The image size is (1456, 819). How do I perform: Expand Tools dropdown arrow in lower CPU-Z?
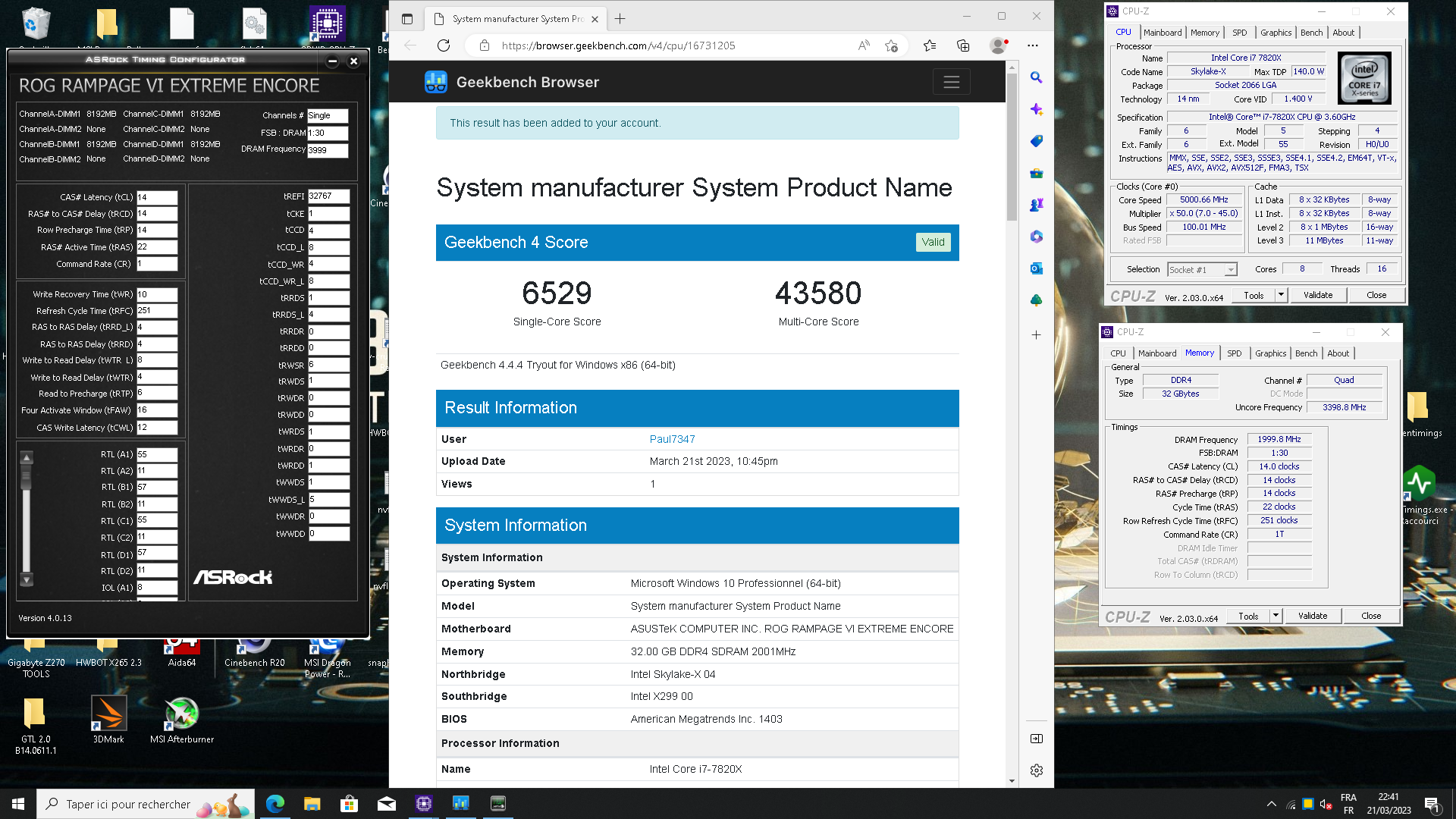click(1276, 616)
